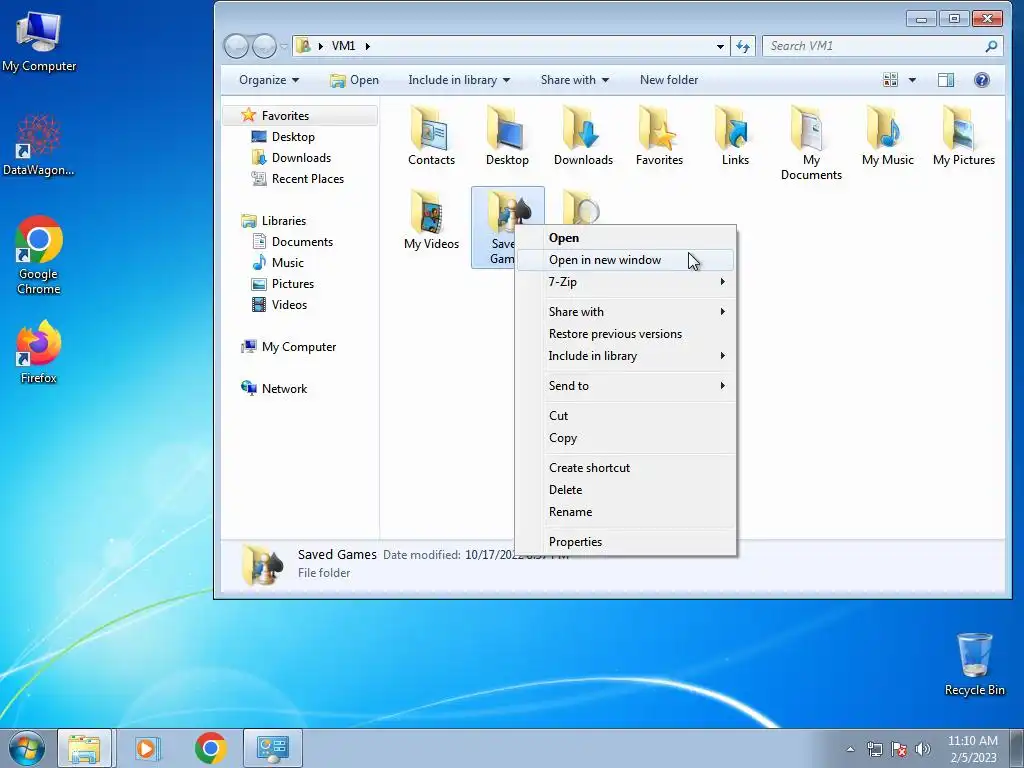Image resolution: width=1024 pixels, height=768 pixels.
Task: Open the Organize dropdown menu
Action: [x=268, y=80]
